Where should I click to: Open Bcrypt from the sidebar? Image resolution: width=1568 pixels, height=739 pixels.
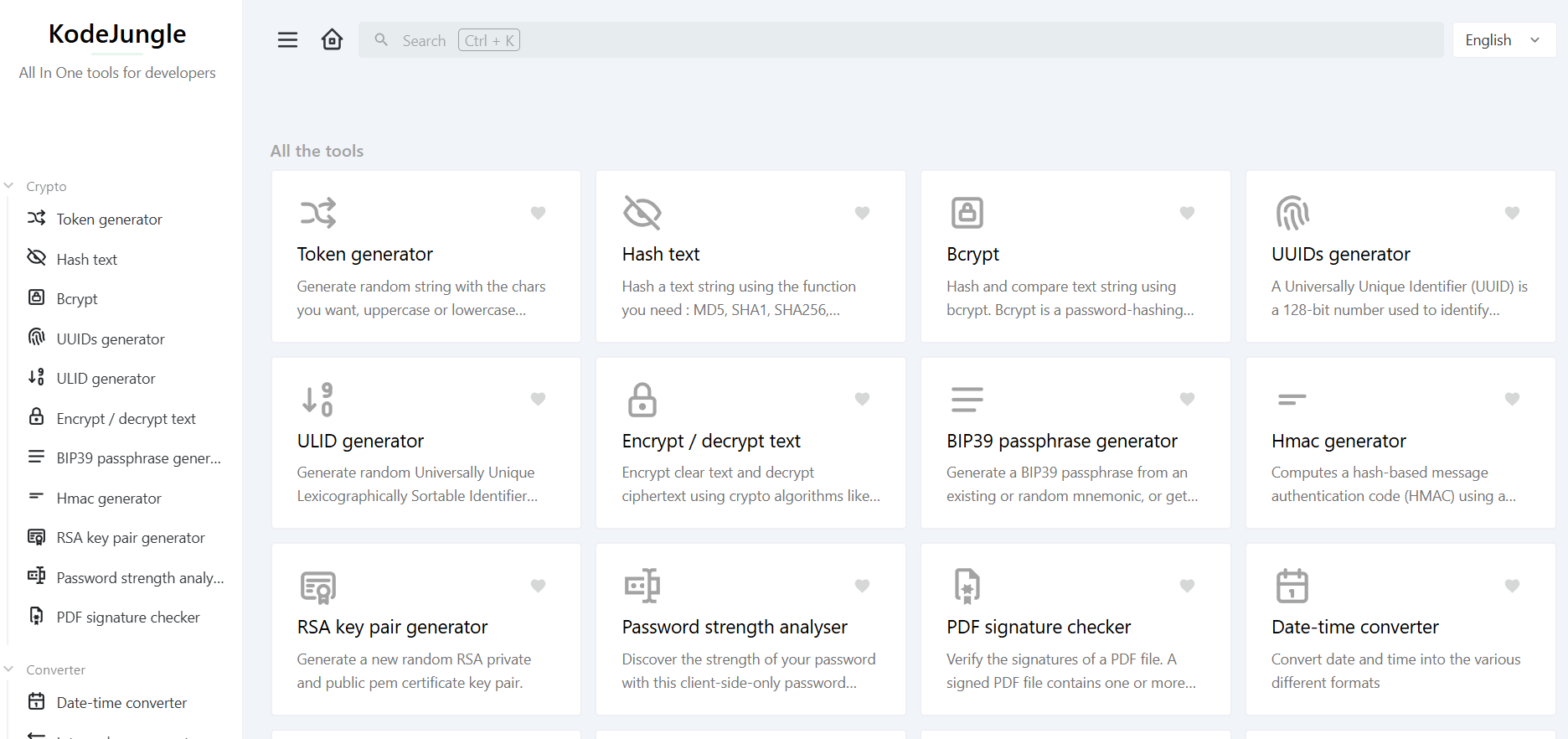point(77,299)
